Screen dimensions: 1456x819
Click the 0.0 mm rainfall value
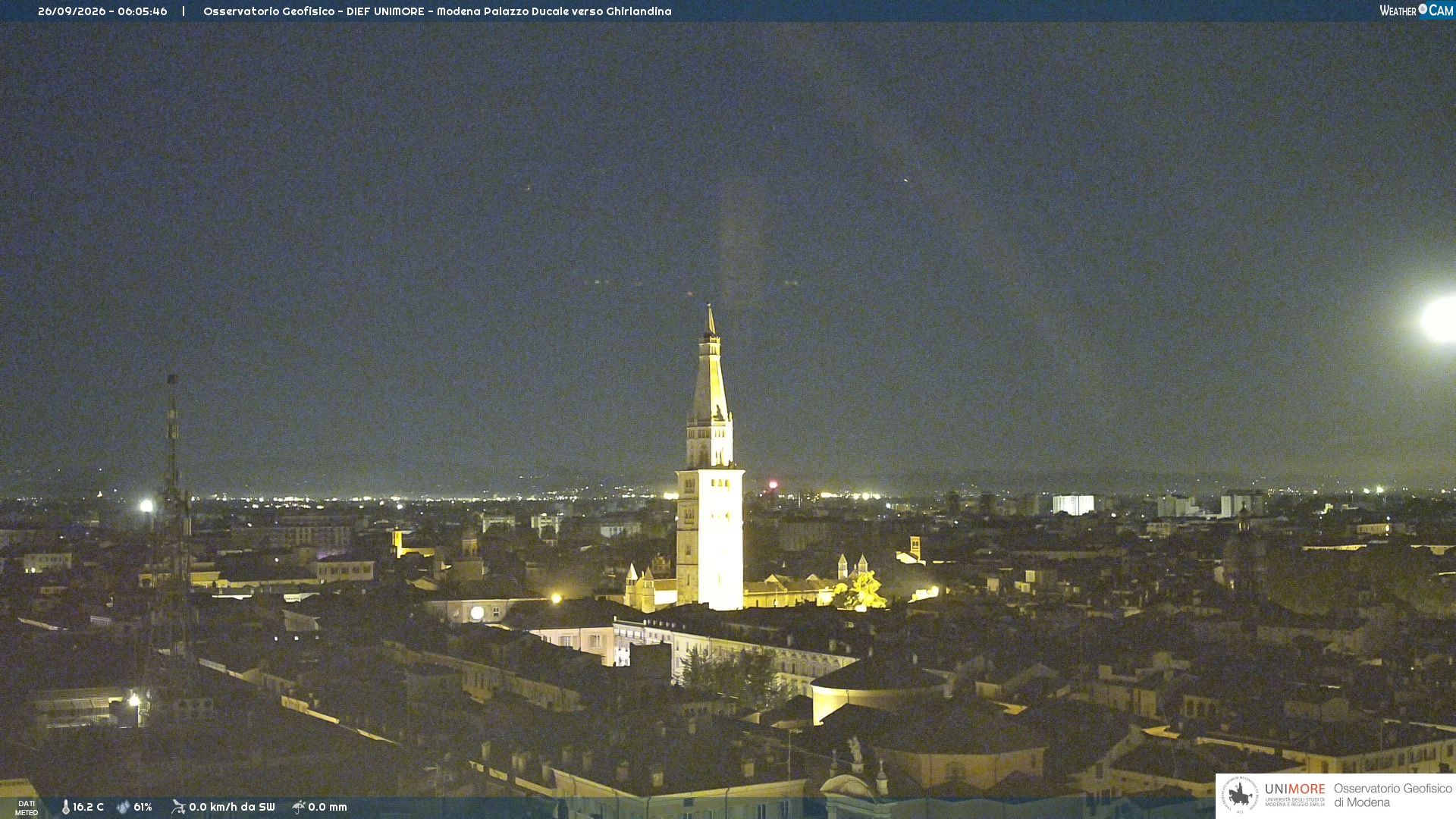point(327,807)
